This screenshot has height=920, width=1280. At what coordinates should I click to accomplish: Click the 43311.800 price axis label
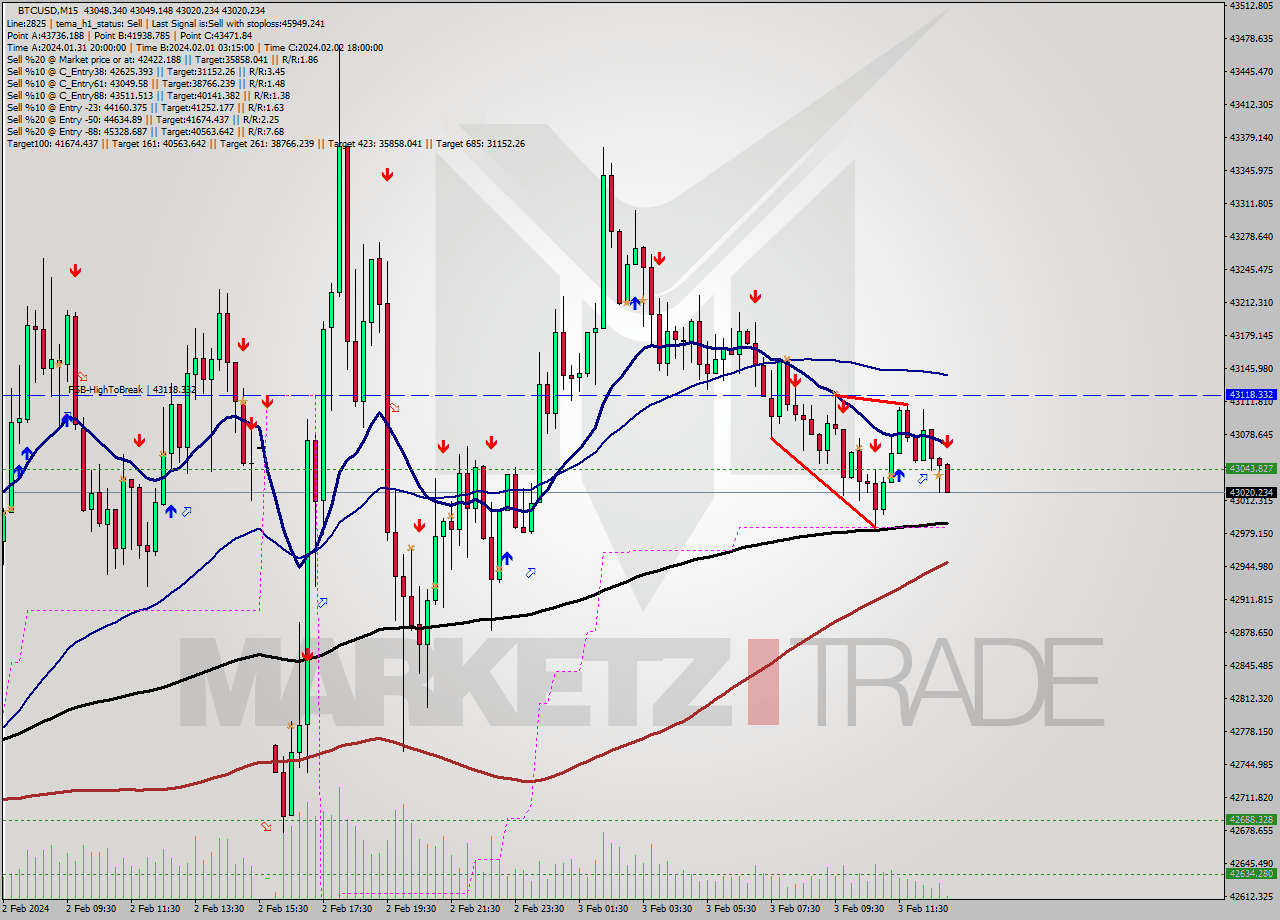pos(1251,203)
